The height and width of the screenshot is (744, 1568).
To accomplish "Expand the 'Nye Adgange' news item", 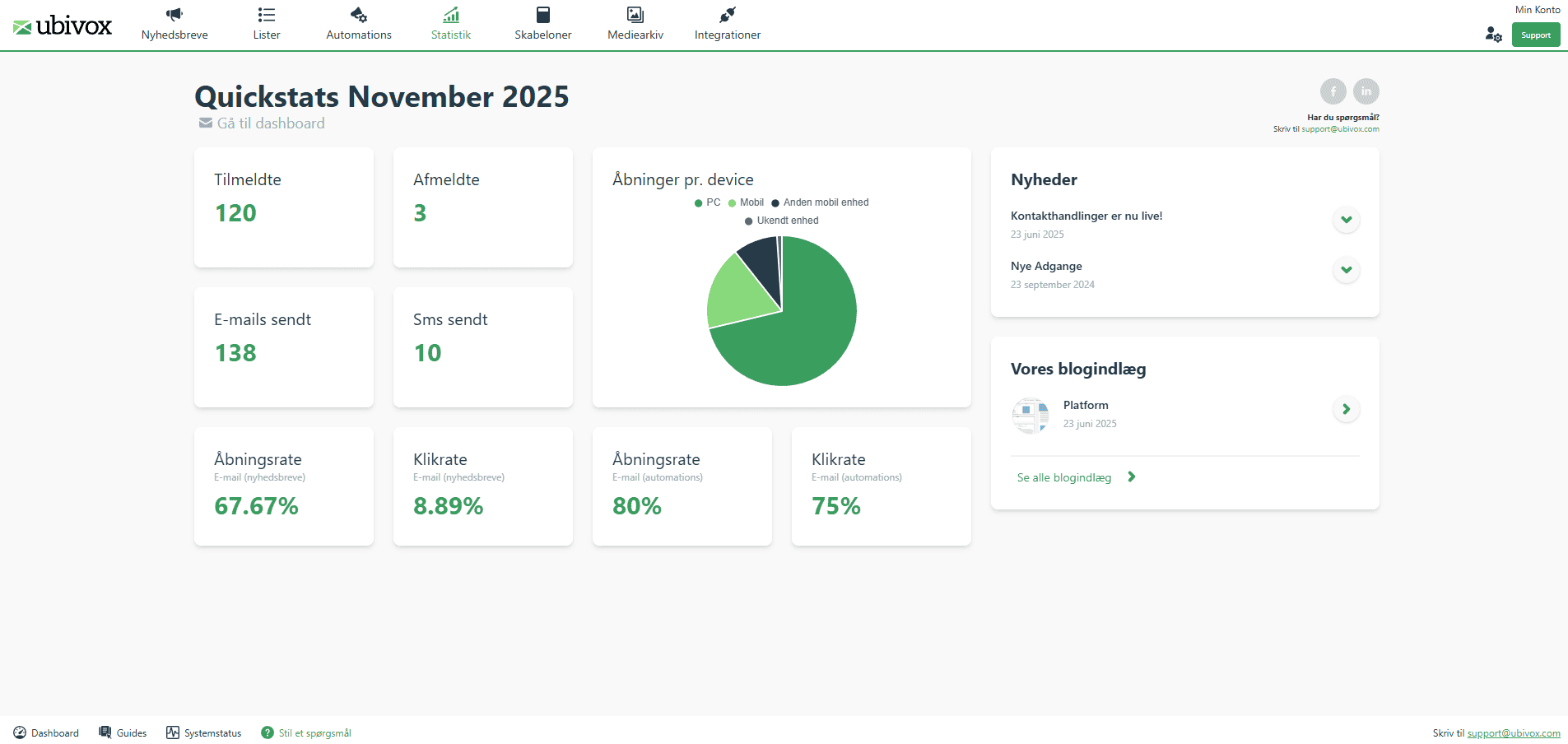I will pos(1347,270).
